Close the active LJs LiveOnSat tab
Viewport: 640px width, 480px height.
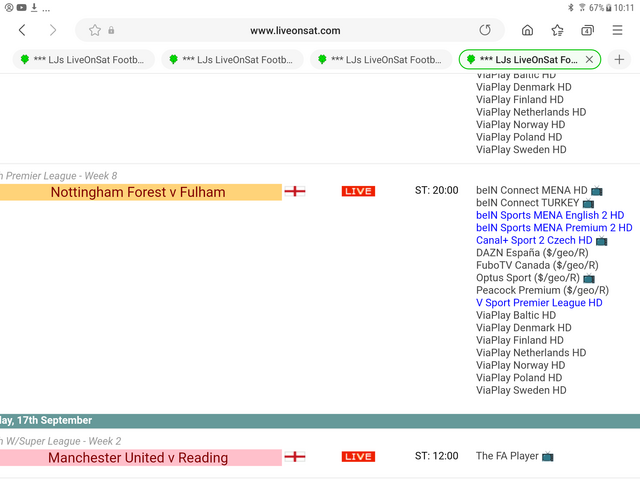[x=589, y=60]
